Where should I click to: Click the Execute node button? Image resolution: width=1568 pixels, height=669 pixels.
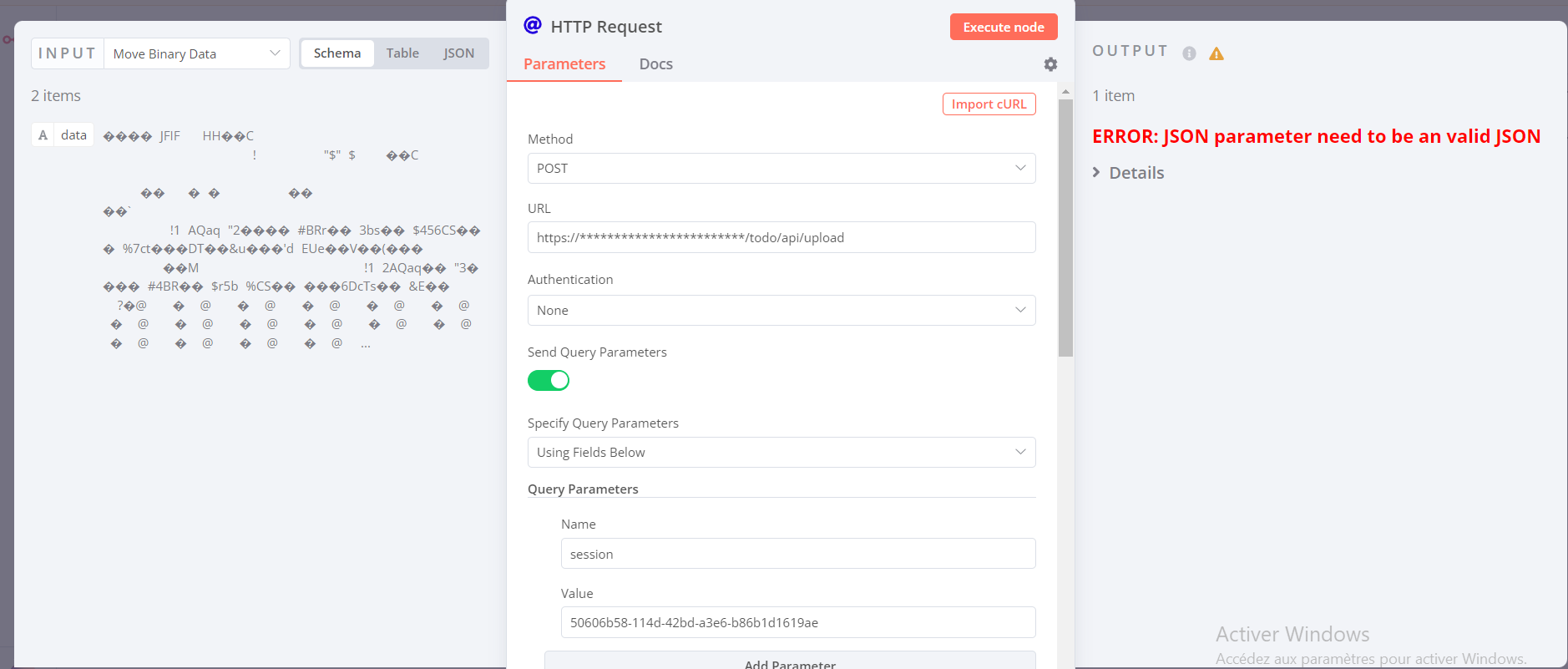[1004, 27]
